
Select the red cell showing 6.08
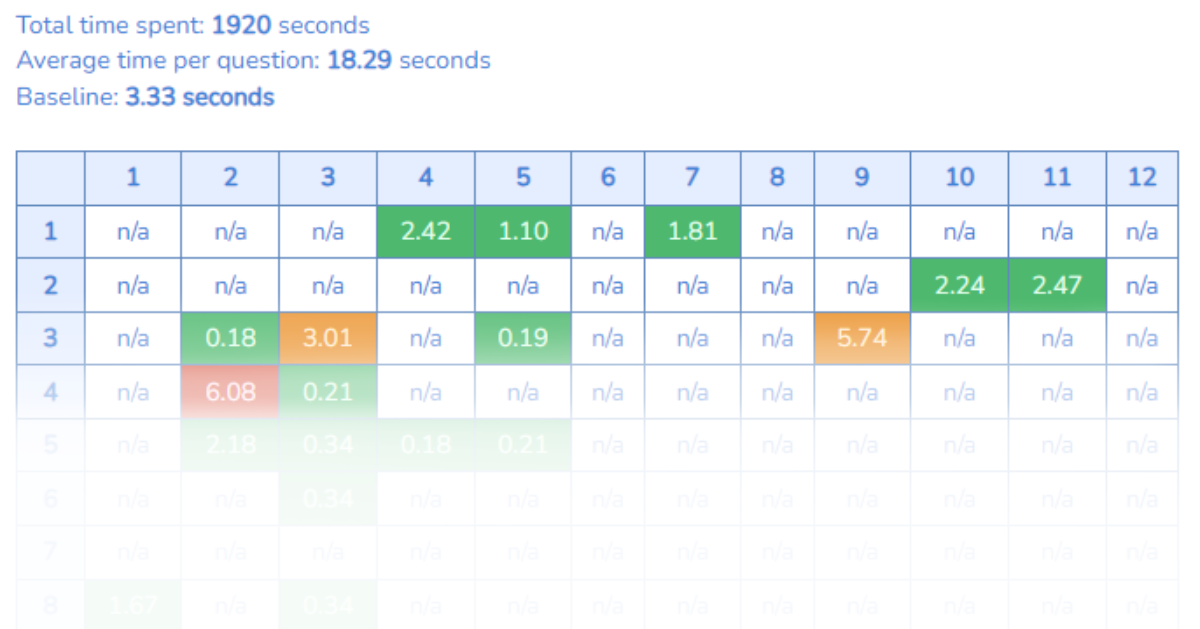tap(230, 391)
